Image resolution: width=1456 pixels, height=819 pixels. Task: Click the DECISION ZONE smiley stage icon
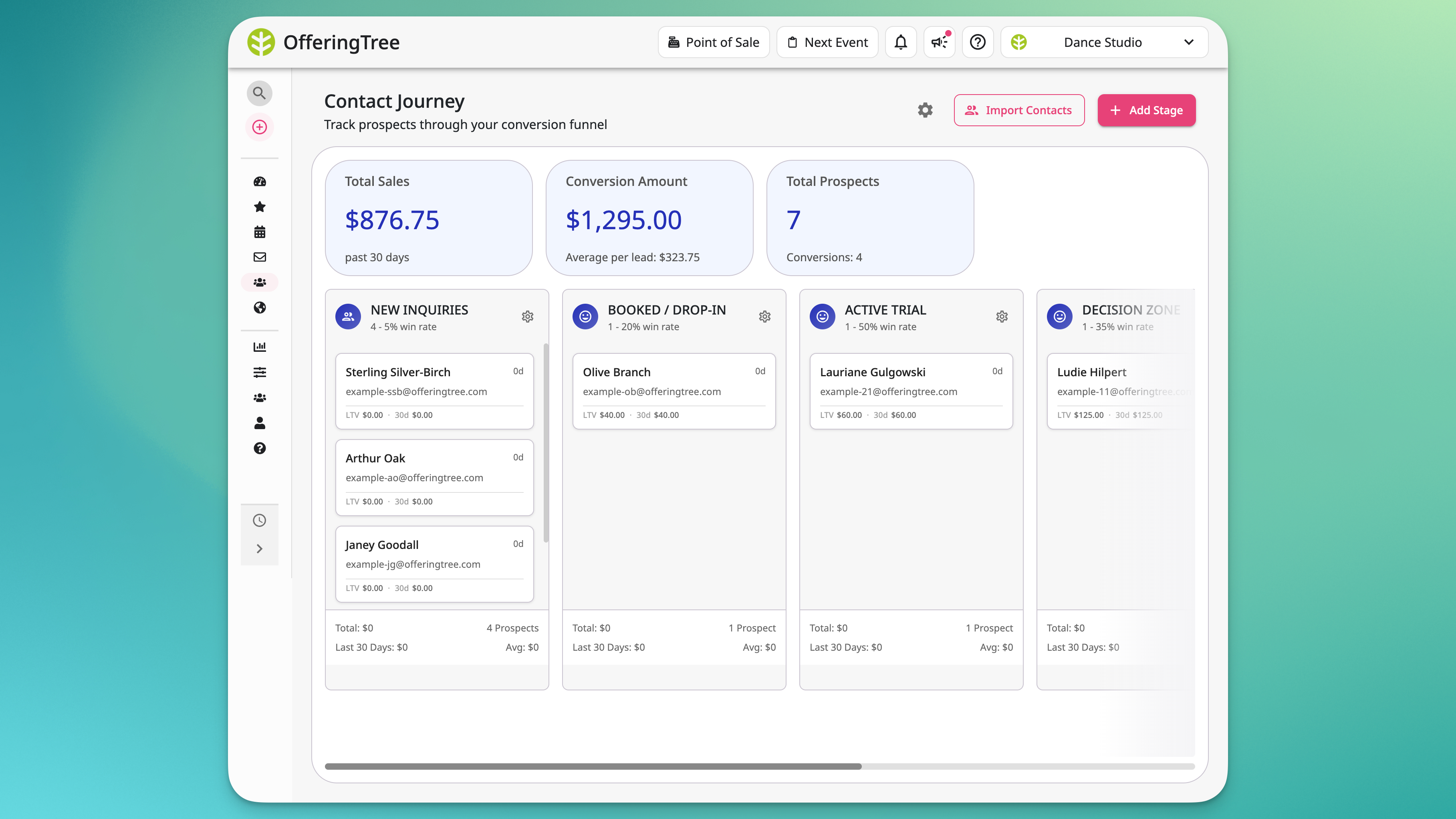coord(1060,317)
